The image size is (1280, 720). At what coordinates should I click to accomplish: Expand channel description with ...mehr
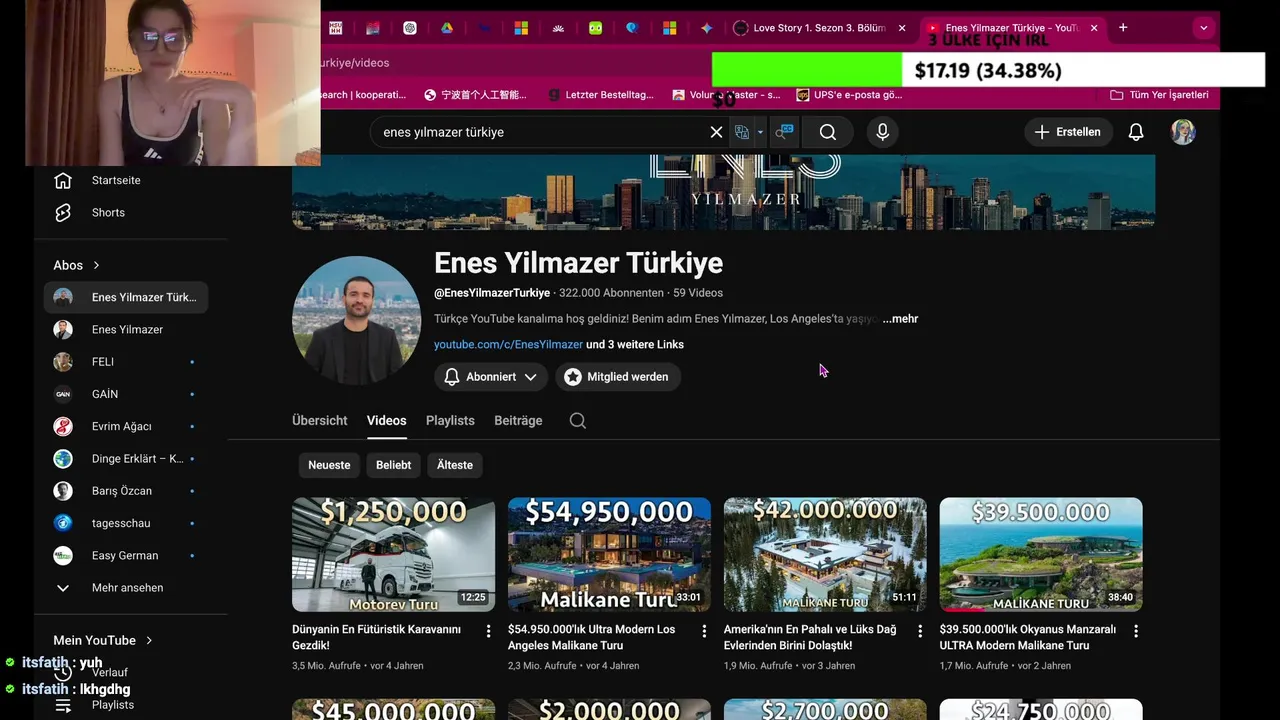[x=900, y=319]
